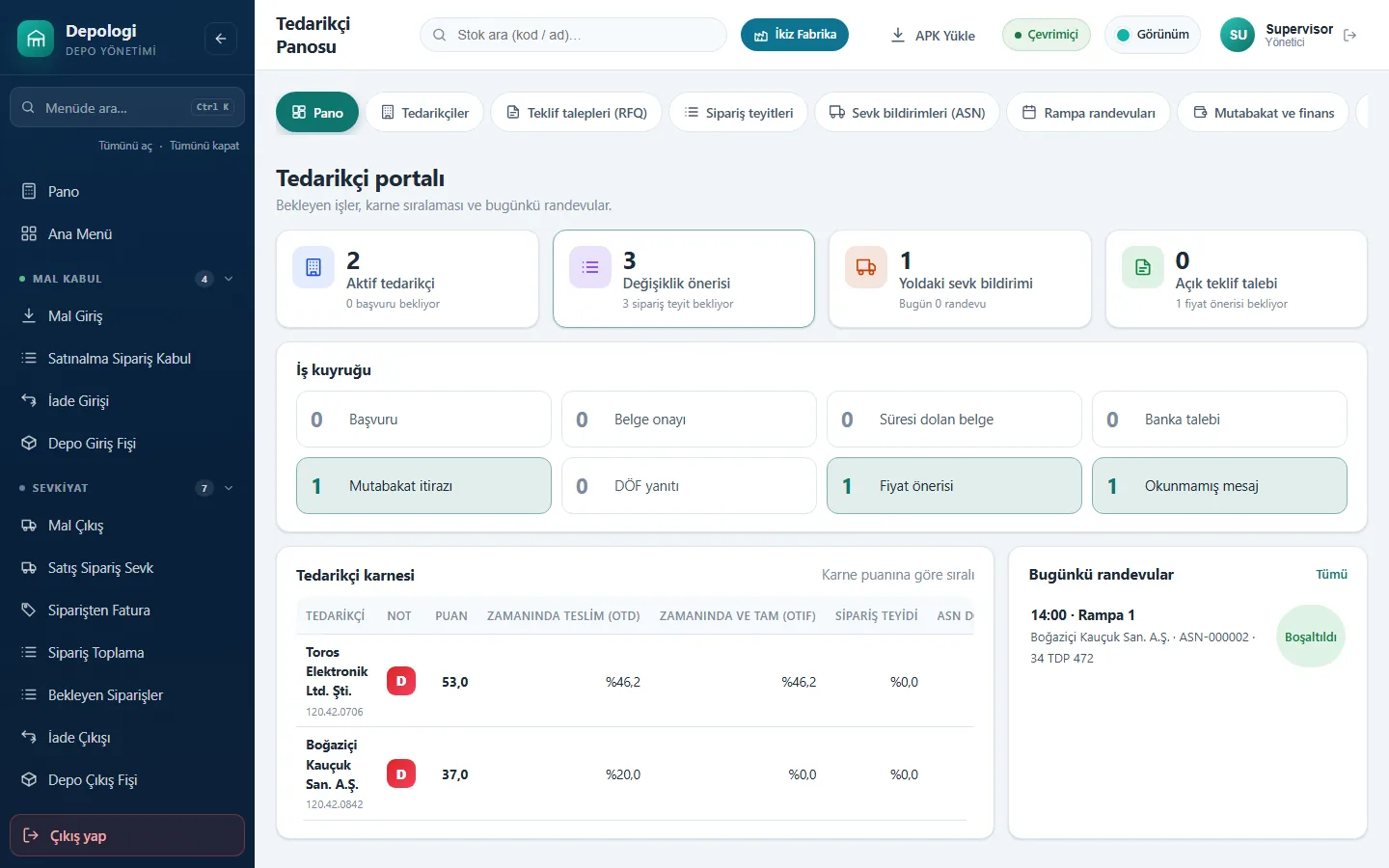Open the Mutabakat itirazı queue card
This screenshot has height=868, width=1389.
click(x=423, y=486)
